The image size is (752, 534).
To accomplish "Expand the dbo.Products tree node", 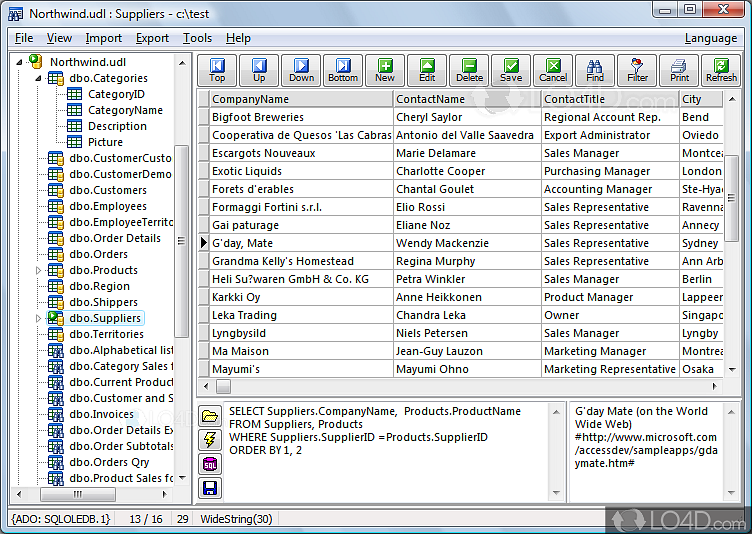I will [40, 270].
